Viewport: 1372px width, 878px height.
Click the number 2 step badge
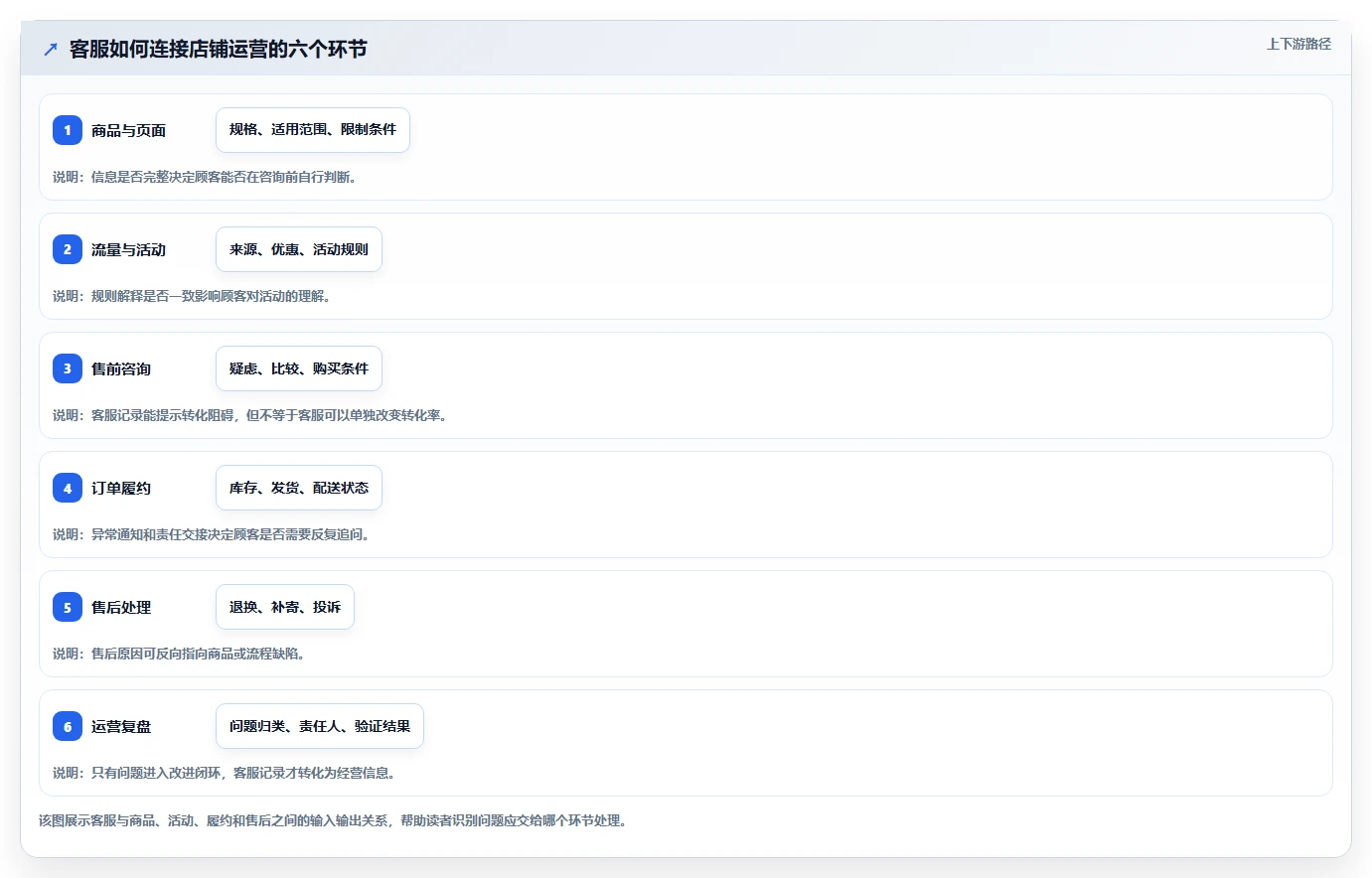[68, 249]
